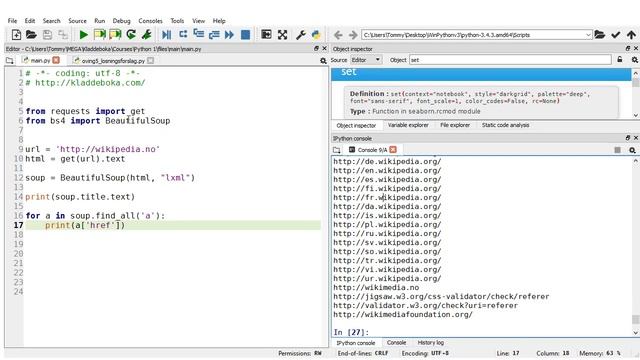Create a new file with toolbar icon
This screenshot has width=640, height=360.
pyautogui.click(x=16, y=35)
